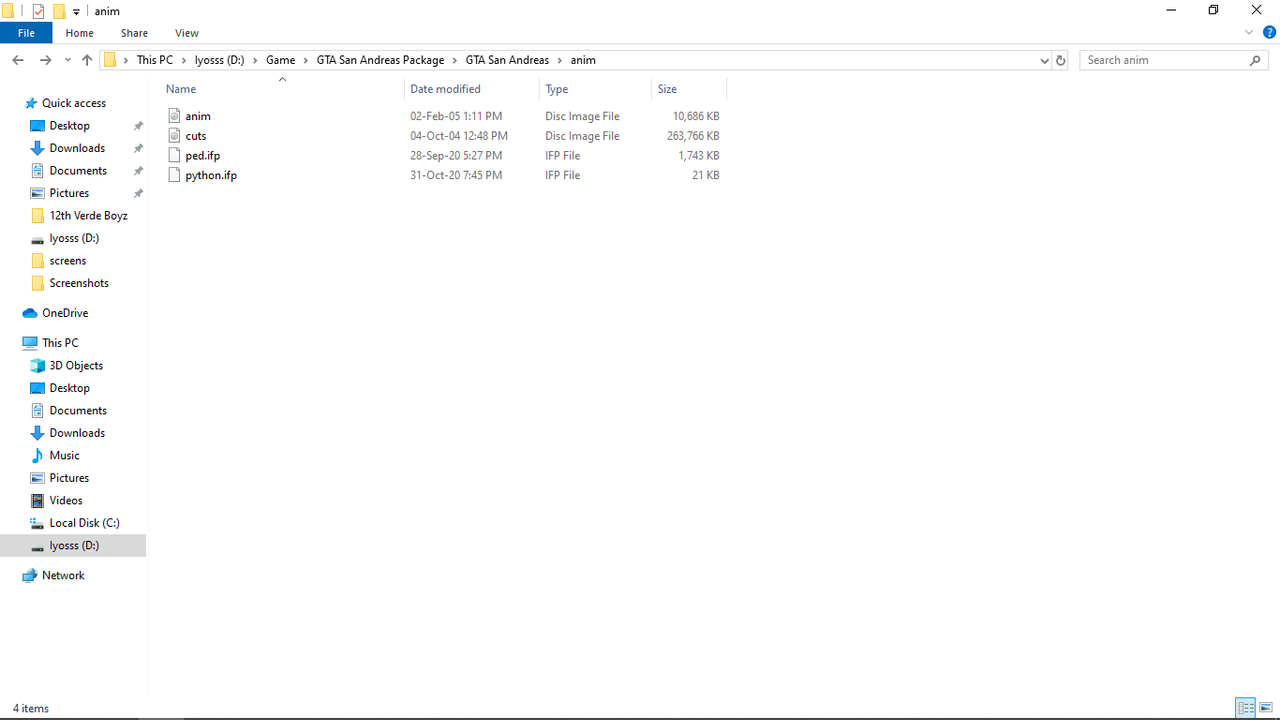Screen dimensions: 1280x720
Task: Select lyosss (D:) under This PC
Action: pos(74,546)
